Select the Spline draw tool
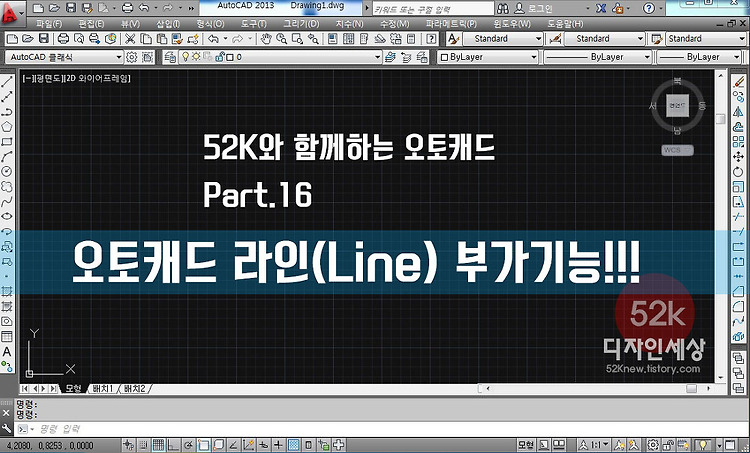Screen dimensions: 750x453 [x=7, y=201]
